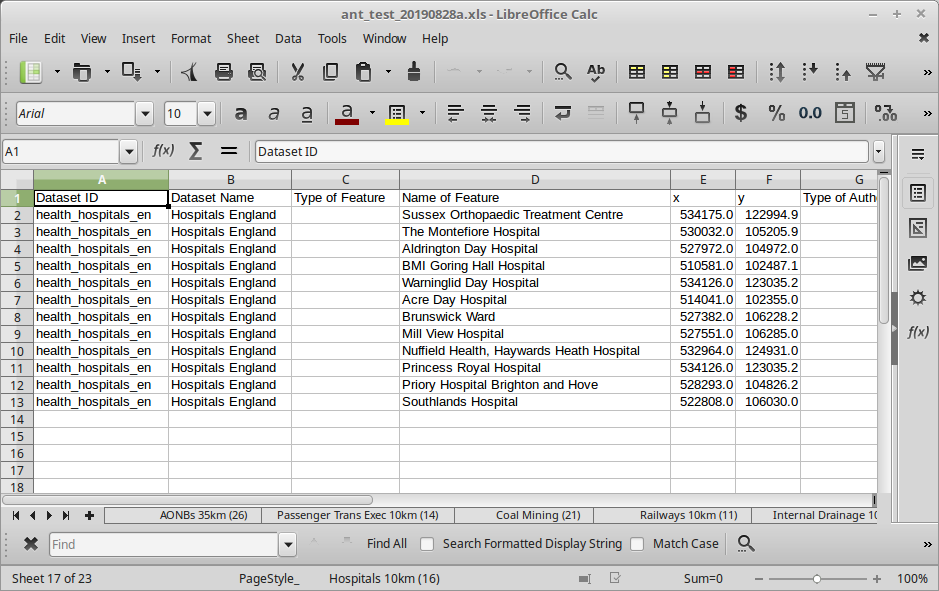Click the Delete Rows icon
Screen dimensions: 939x591
pyautogui.click(x=703, y=72)
